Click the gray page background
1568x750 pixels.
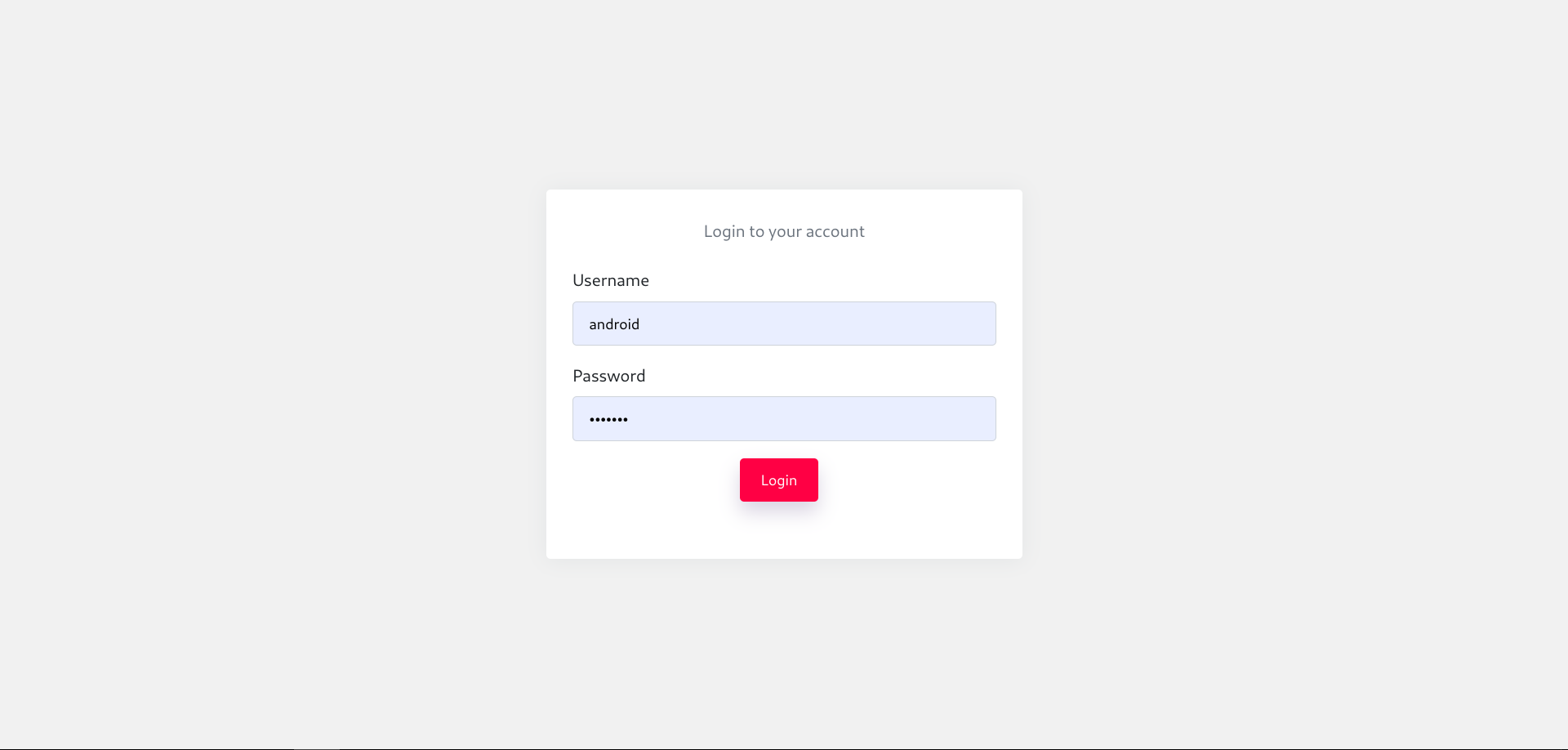click(x=245, y=368)
